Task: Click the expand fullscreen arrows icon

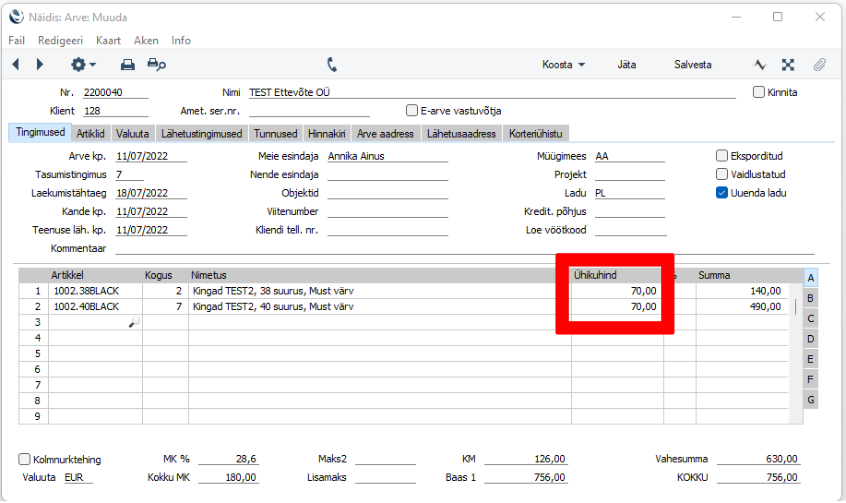Action: pyautogui.click(x=788, y=65)
